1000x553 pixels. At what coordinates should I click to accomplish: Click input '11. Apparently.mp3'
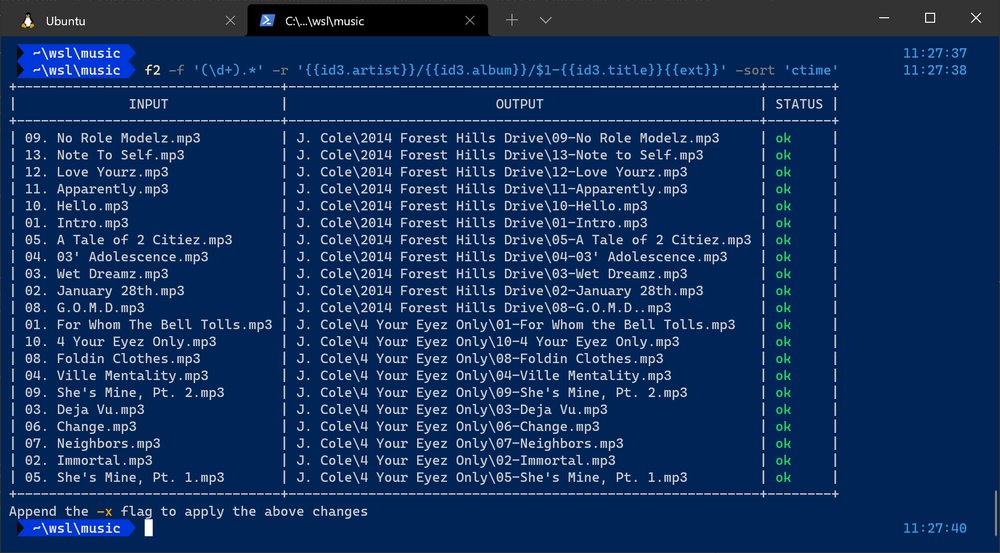tap(97, 189)
